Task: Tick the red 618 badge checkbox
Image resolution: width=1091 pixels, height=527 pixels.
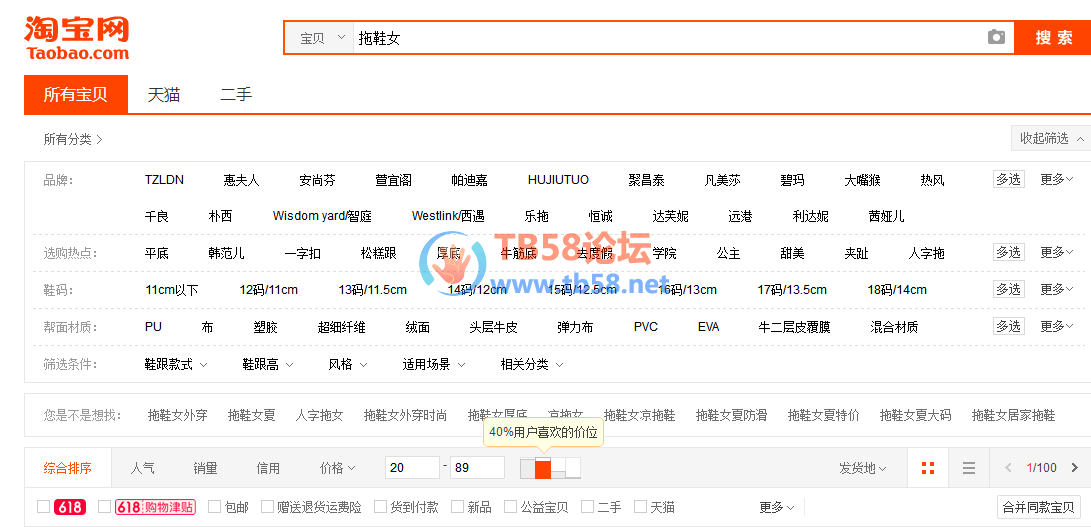Action: click(x=43, y=507)
